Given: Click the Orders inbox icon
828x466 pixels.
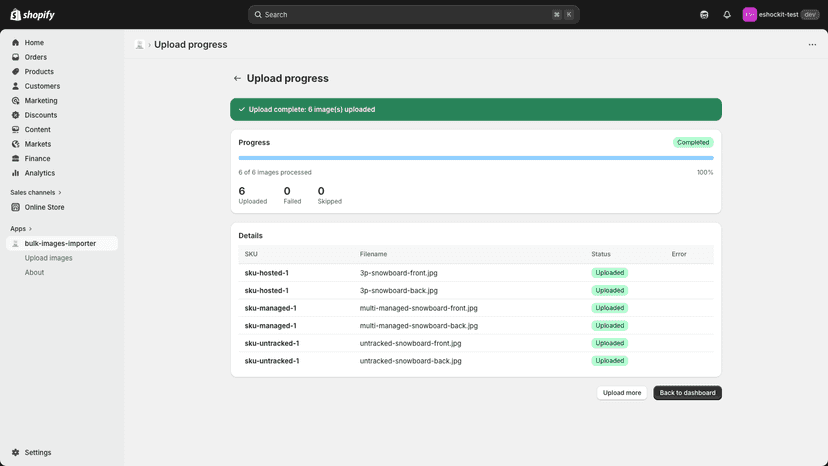Looking at the screenshot, I should click(15, 57).
